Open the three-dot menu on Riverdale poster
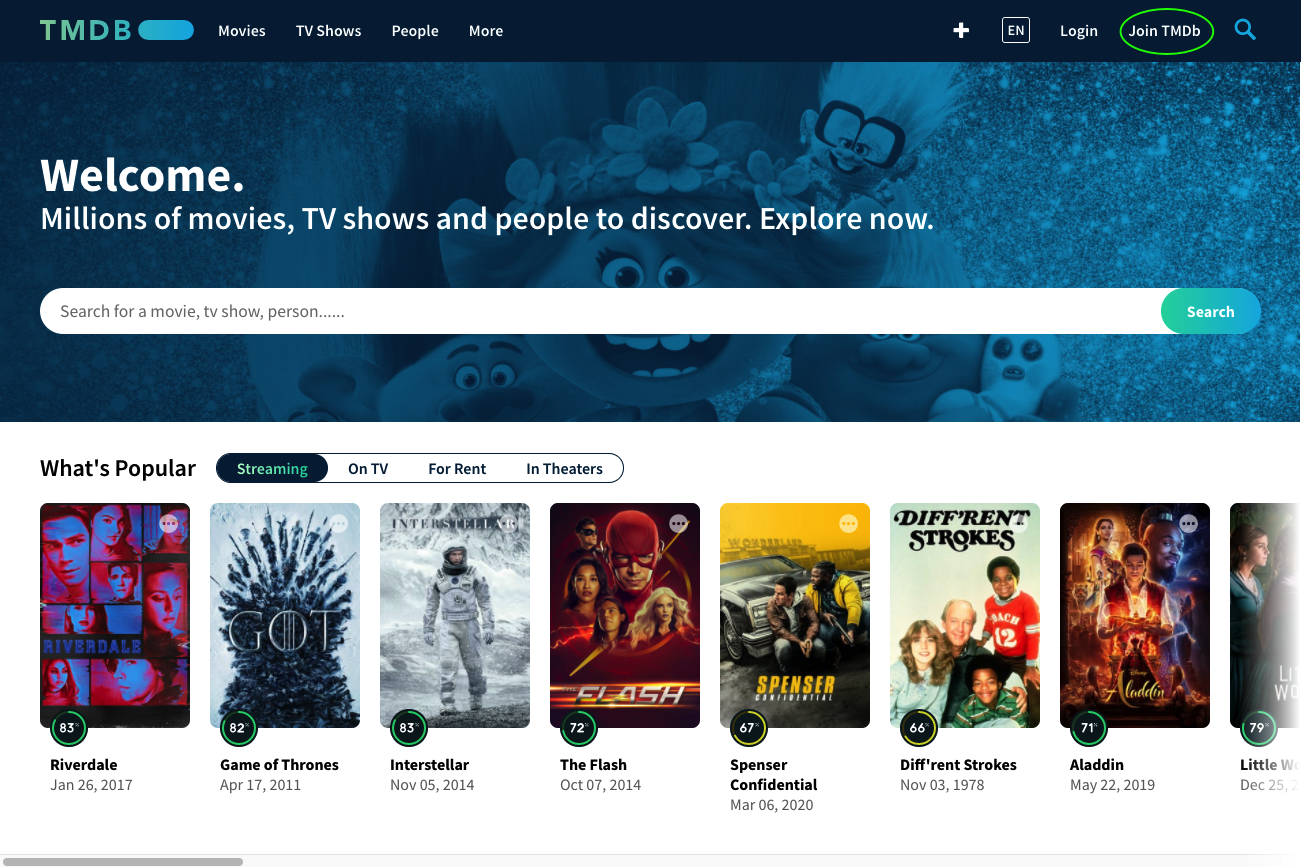 click(x=169, y=523)
